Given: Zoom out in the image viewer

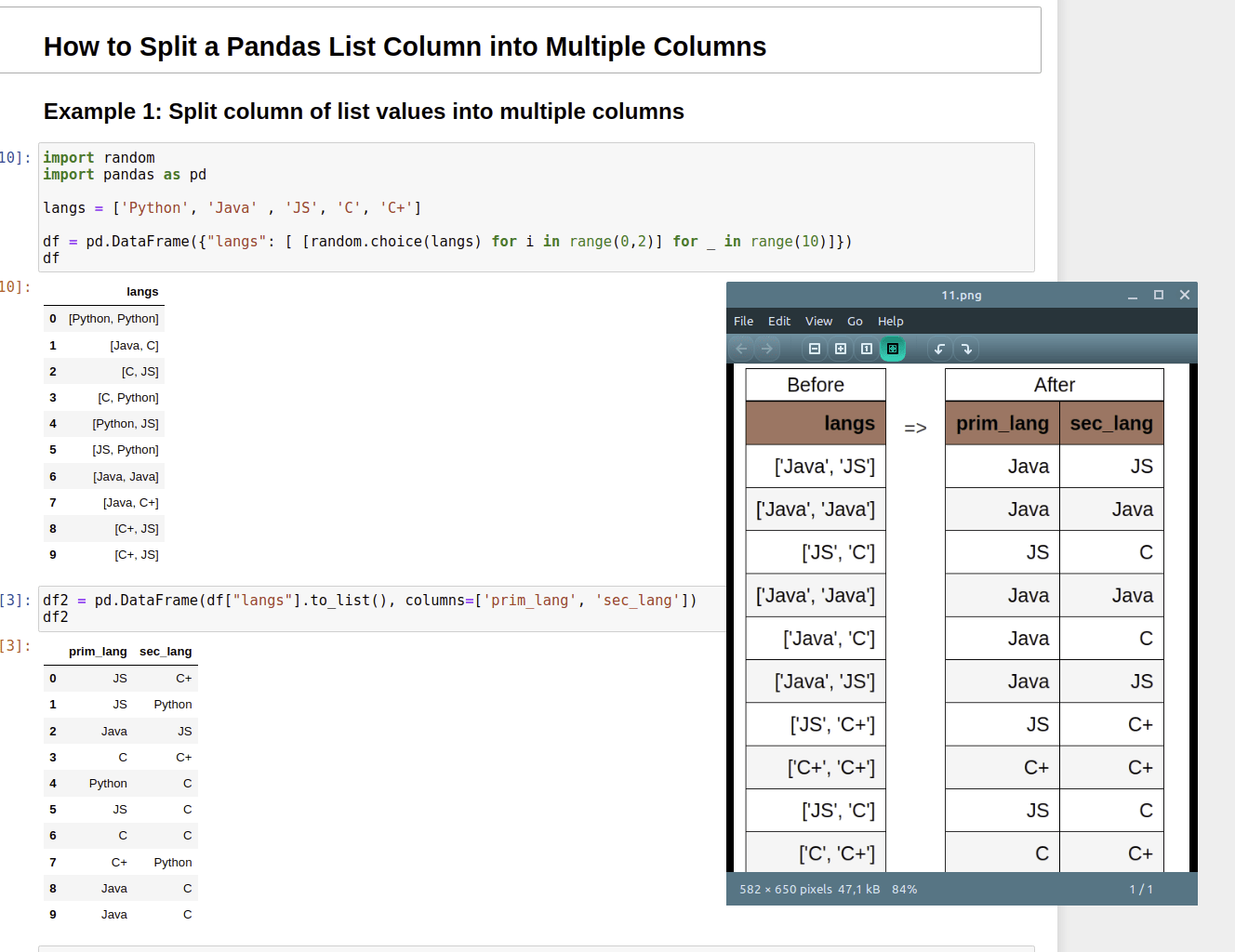Looking at the screenshot, I should click(814, 349).
